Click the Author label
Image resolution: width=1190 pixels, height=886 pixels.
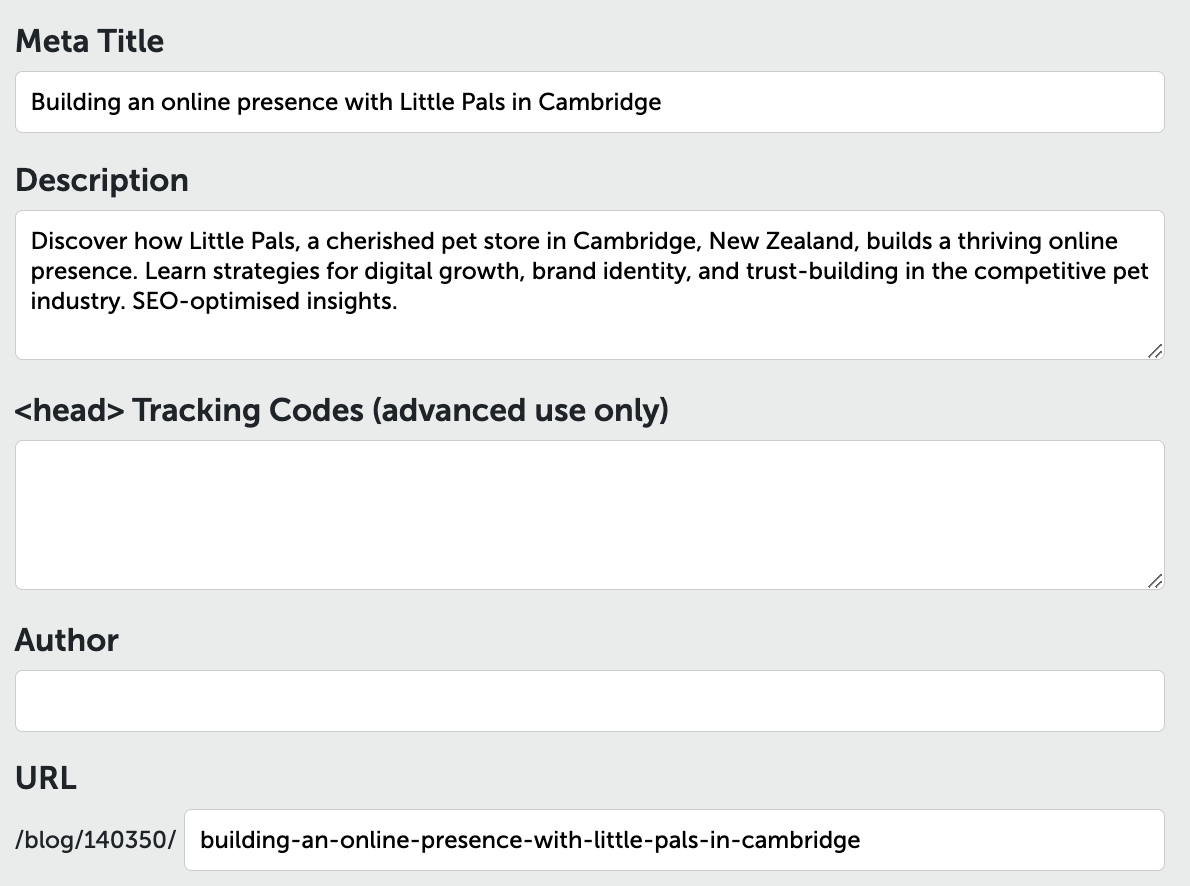click(x=67, y=640)
